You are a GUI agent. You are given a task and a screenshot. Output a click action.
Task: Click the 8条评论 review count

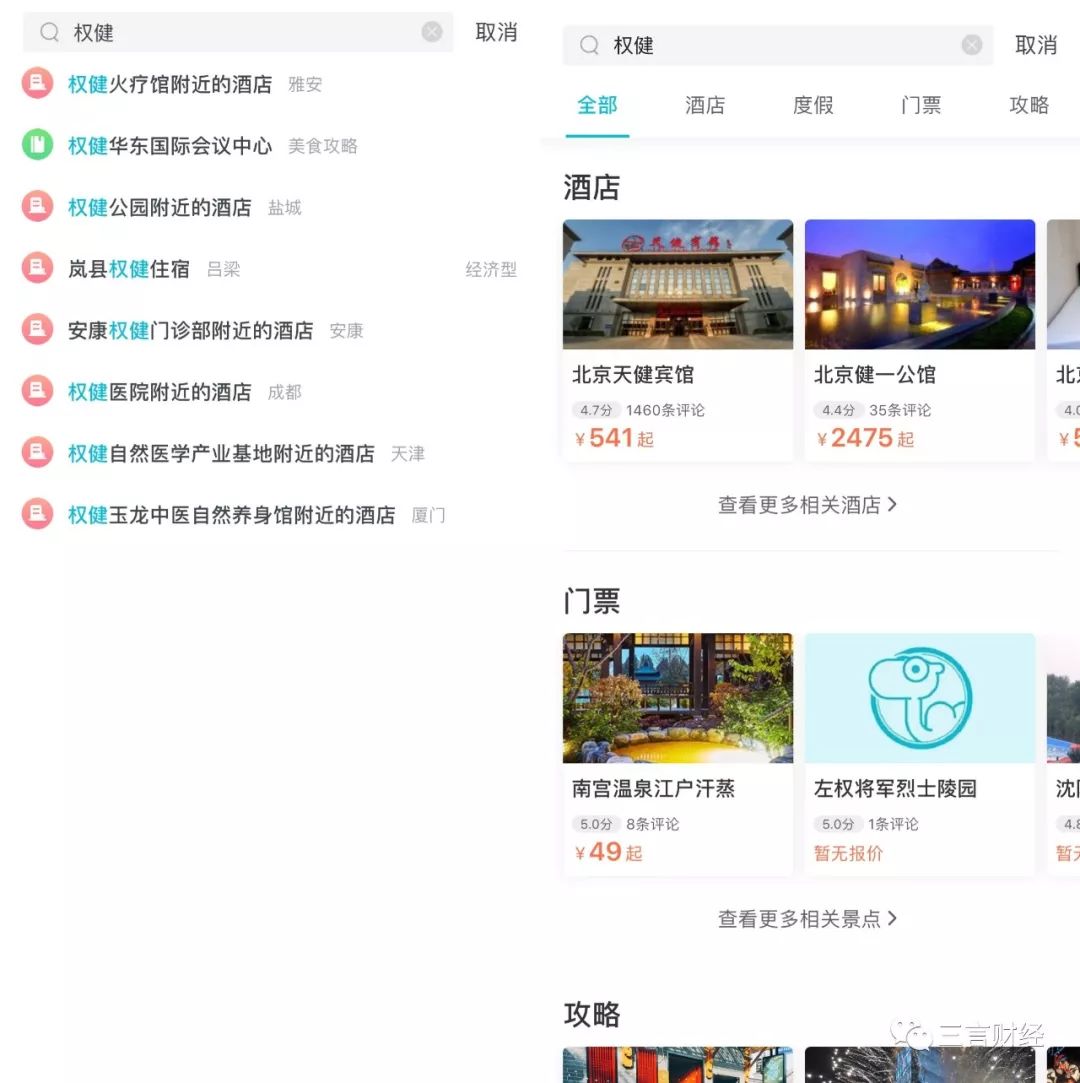point(653,824)
